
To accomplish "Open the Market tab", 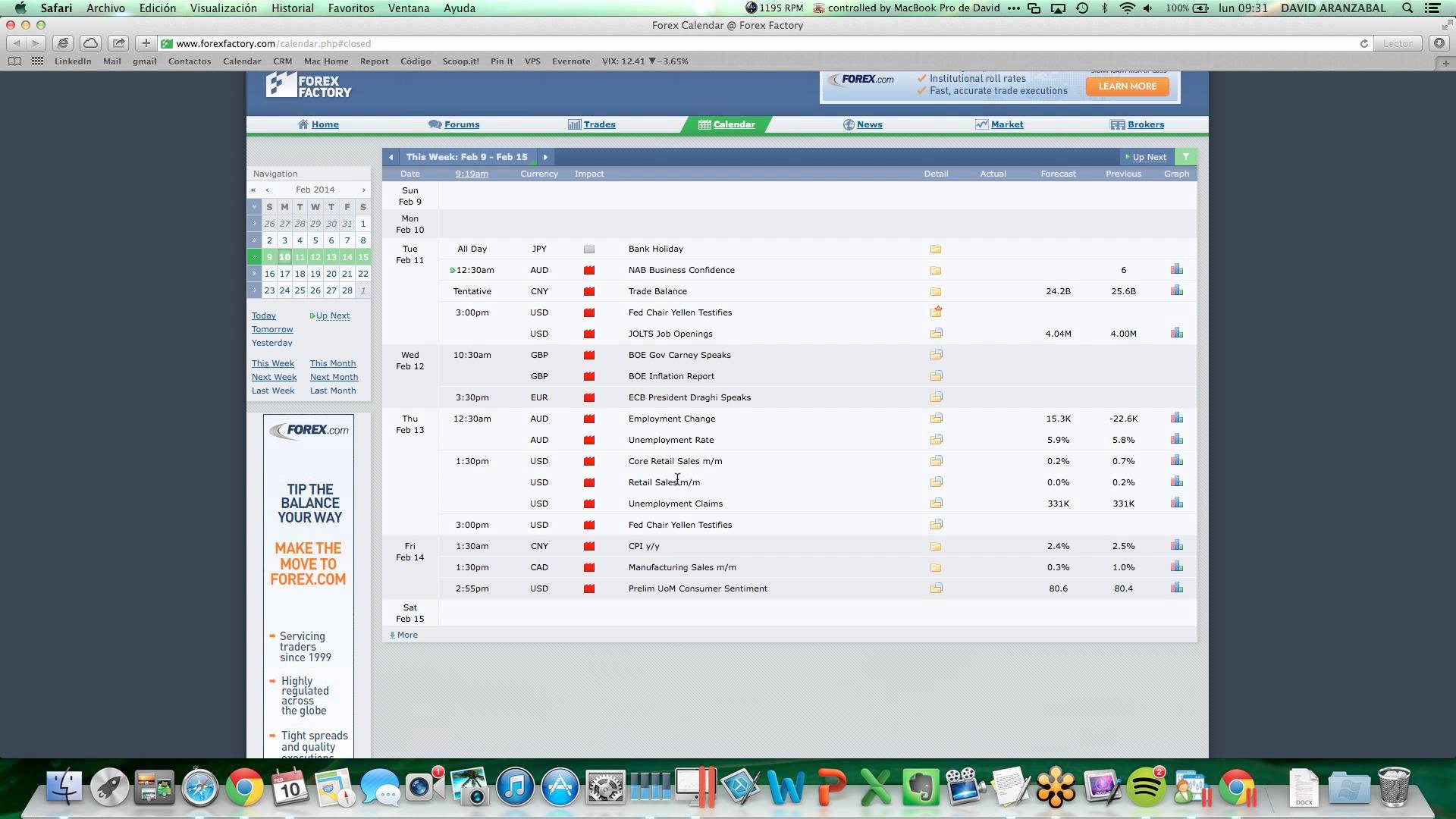I will (x=1006, y=124).
